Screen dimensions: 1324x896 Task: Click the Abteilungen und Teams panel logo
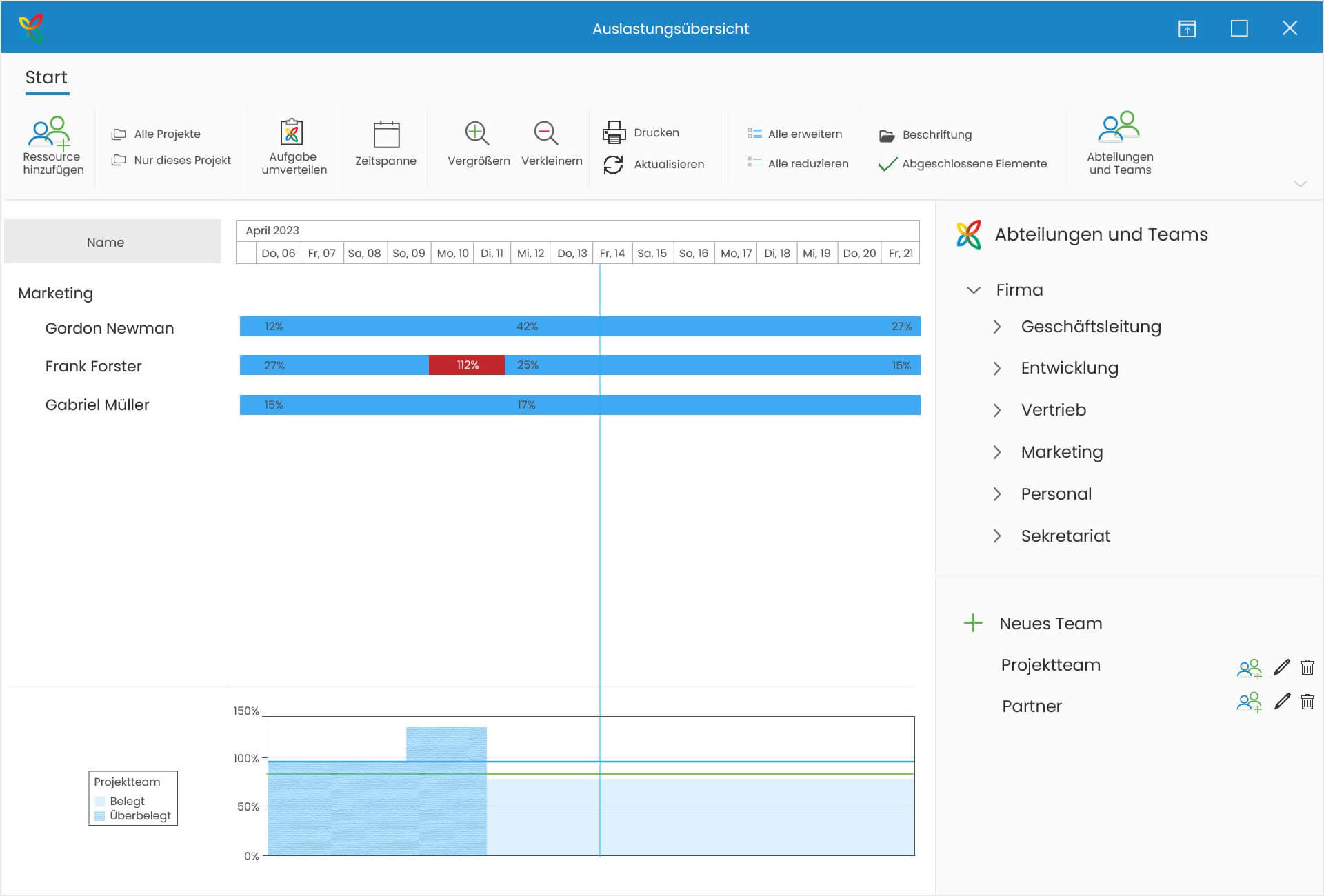click(x=969, y=235)
